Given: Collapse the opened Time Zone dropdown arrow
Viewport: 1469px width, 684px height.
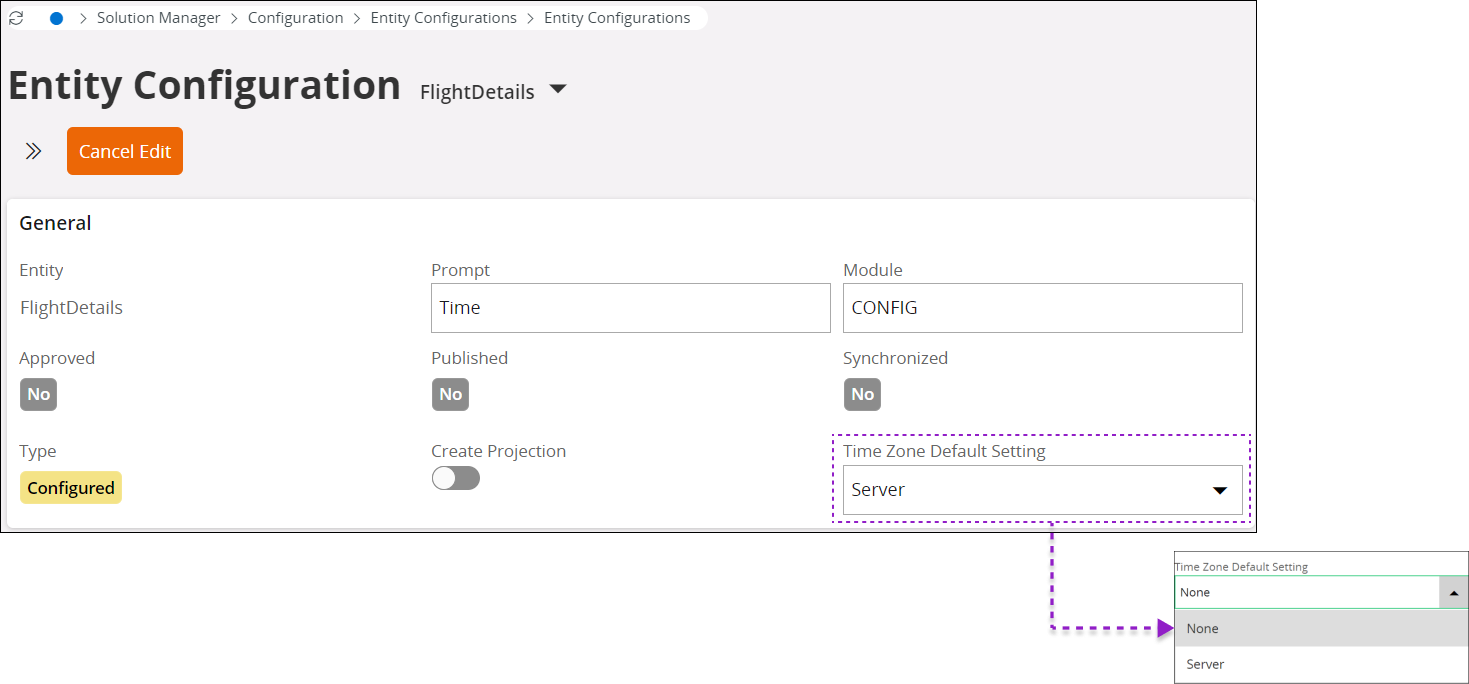Looking at the screenshot, I should (1453, 593).
